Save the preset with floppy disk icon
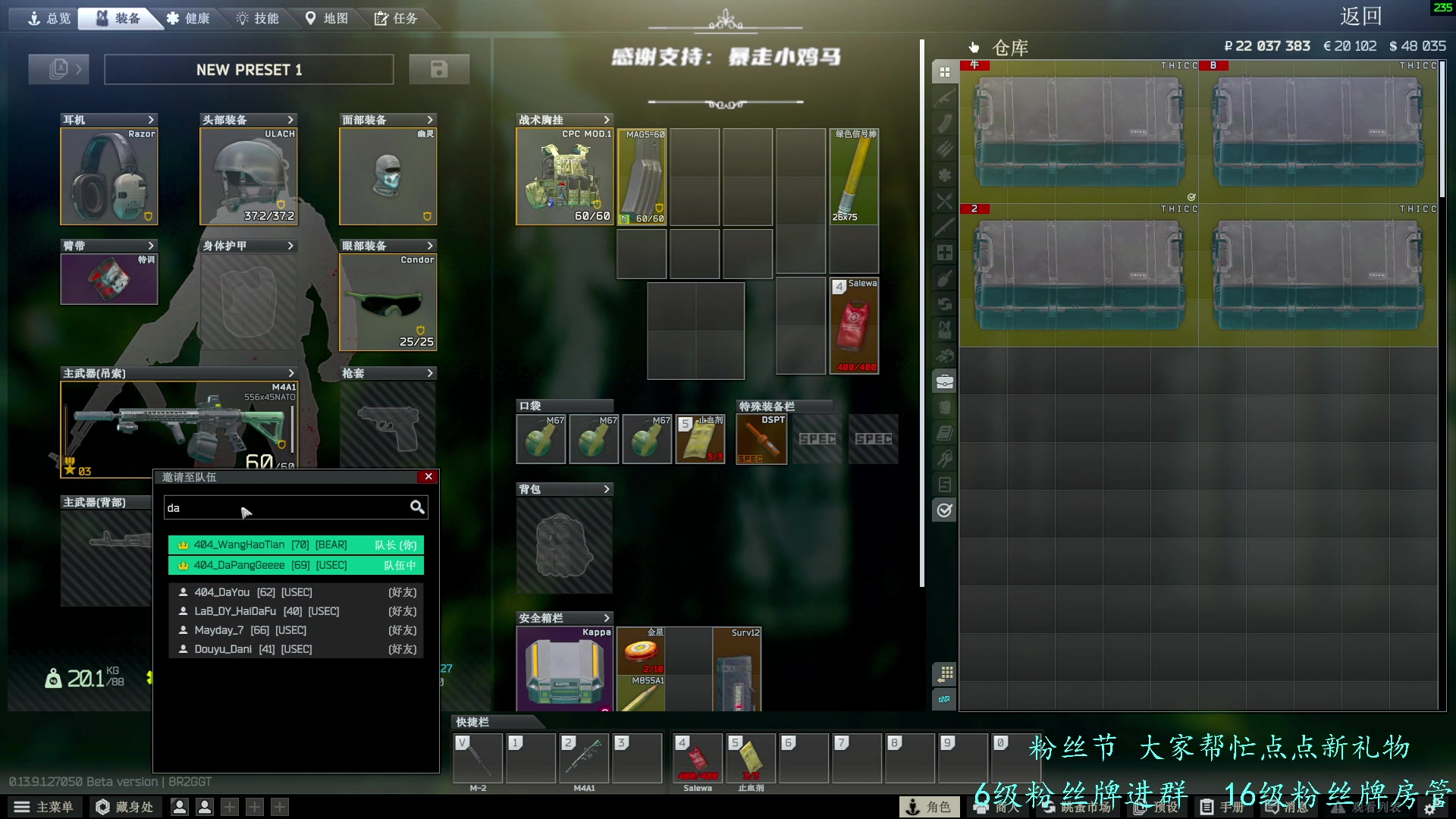Image resolution: width=1456 pixels, height=819 pixels. click(439, 69)
